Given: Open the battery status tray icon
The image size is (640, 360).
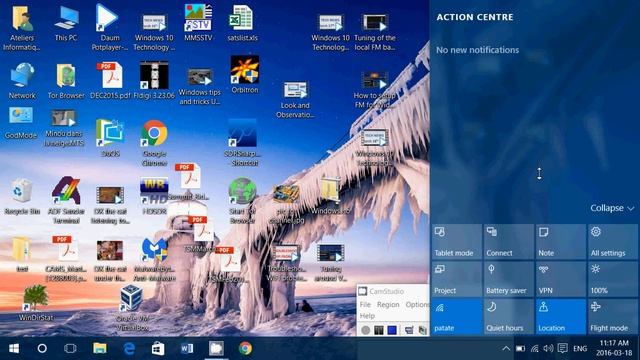Looking at the screenshot, I should pos(520,349).
